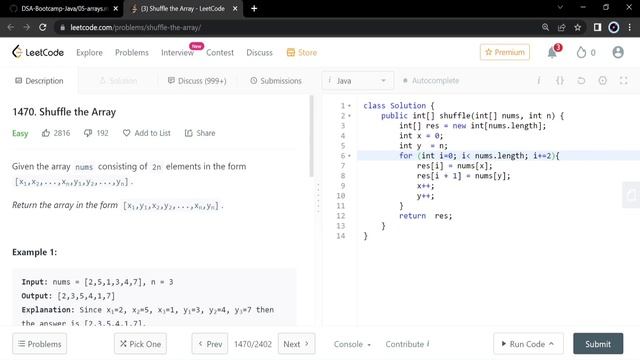Go to the Next problem
The width and height of the screenshot is (640, 360).
pos(296,344)
